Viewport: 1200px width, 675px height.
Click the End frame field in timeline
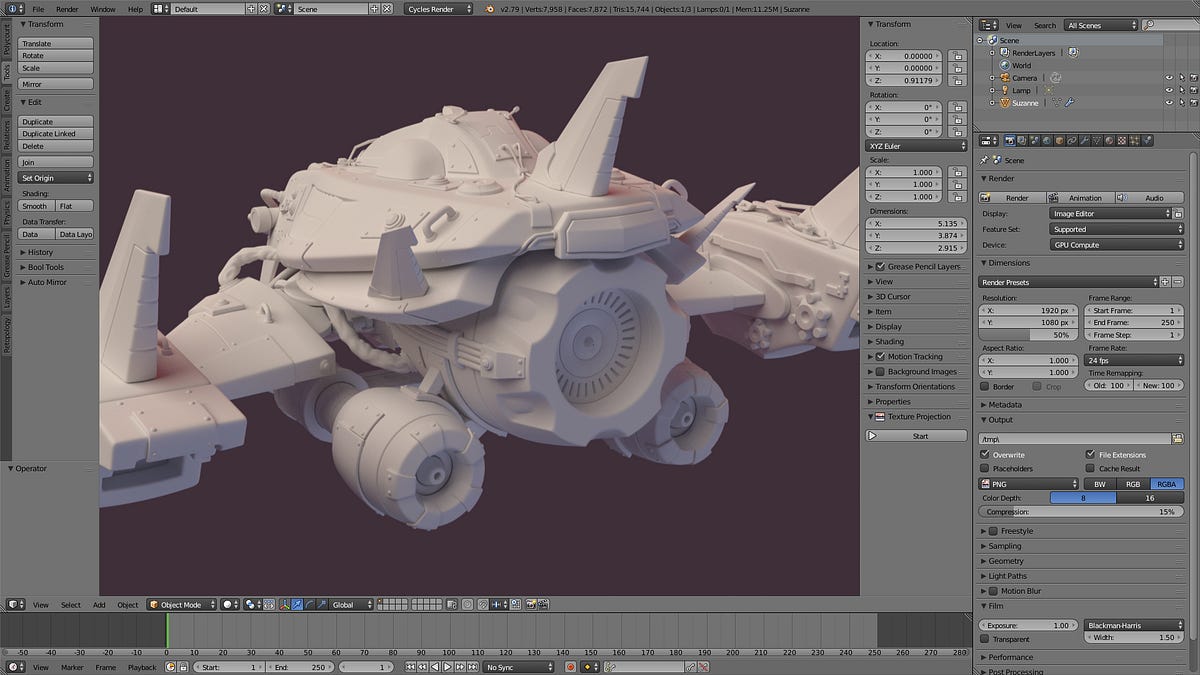tap(301, 667)
